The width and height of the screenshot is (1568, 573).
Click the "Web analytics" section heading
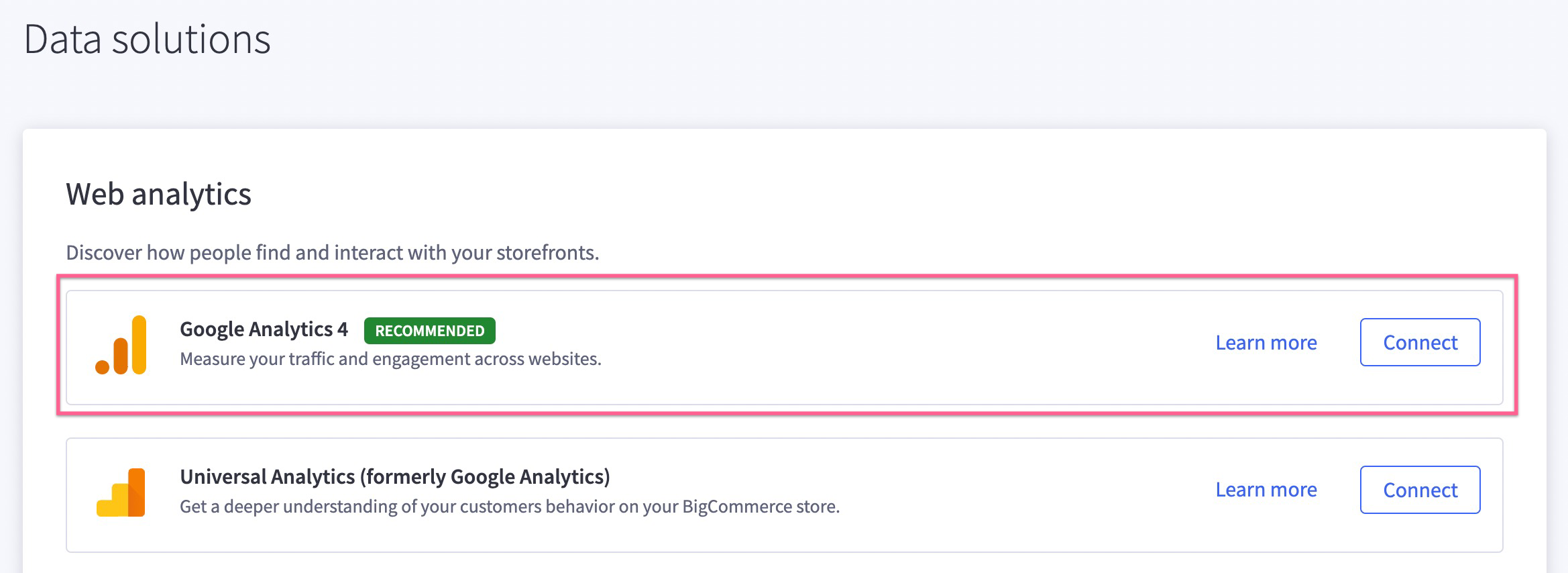click(x=158, y=195)
